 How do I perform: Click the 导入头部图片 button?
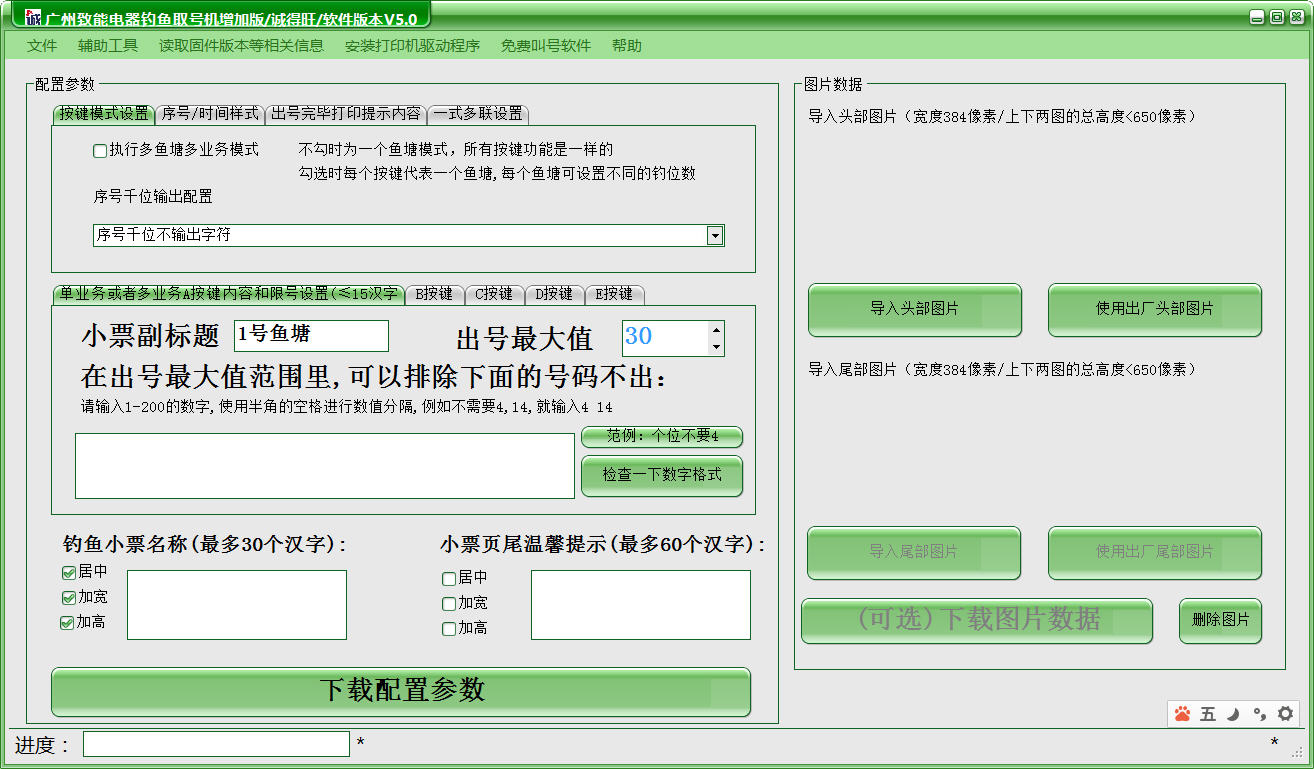coord(913,310)
